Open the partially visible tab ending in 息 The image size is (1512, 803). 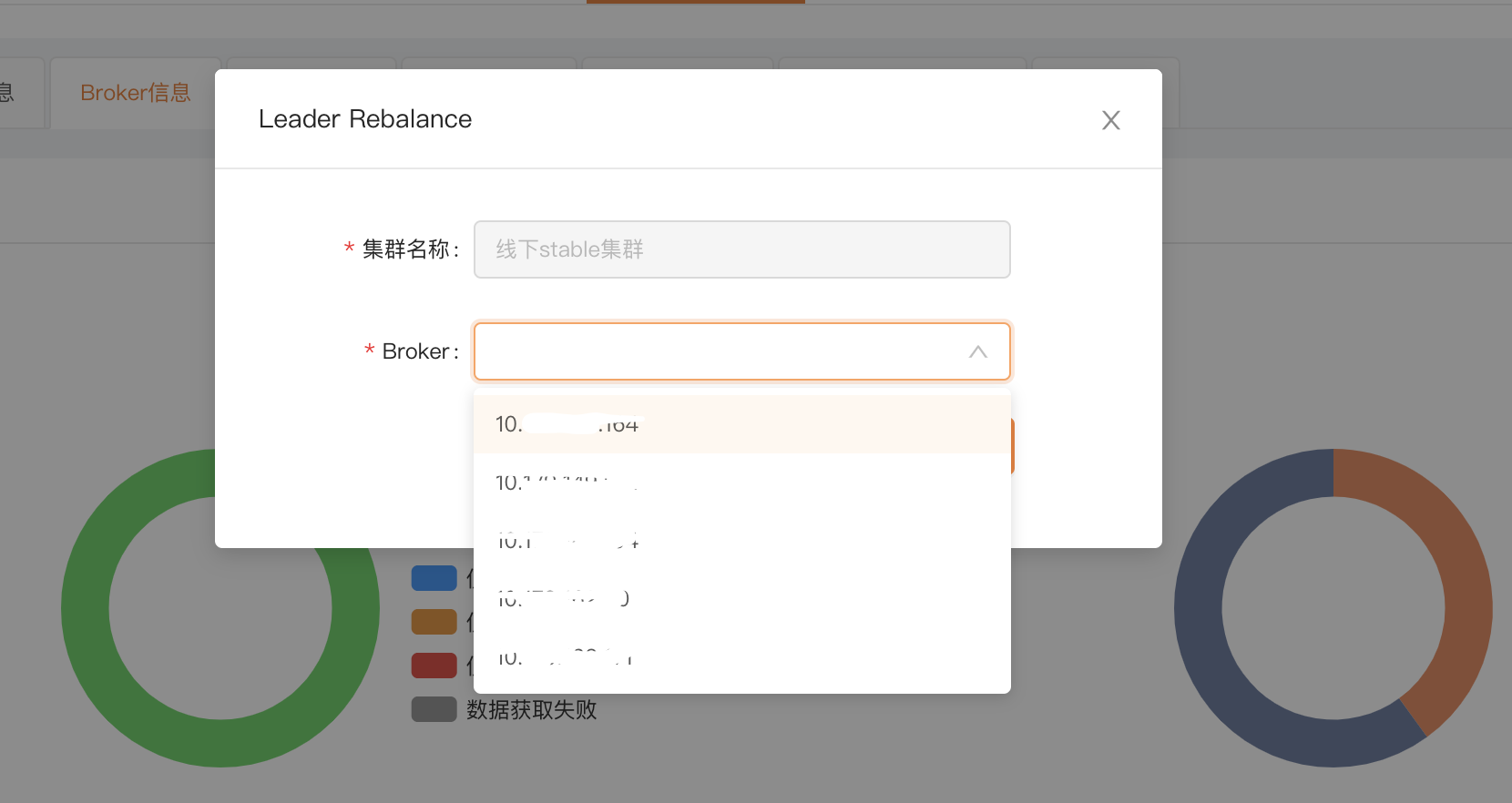pos(9,93)
